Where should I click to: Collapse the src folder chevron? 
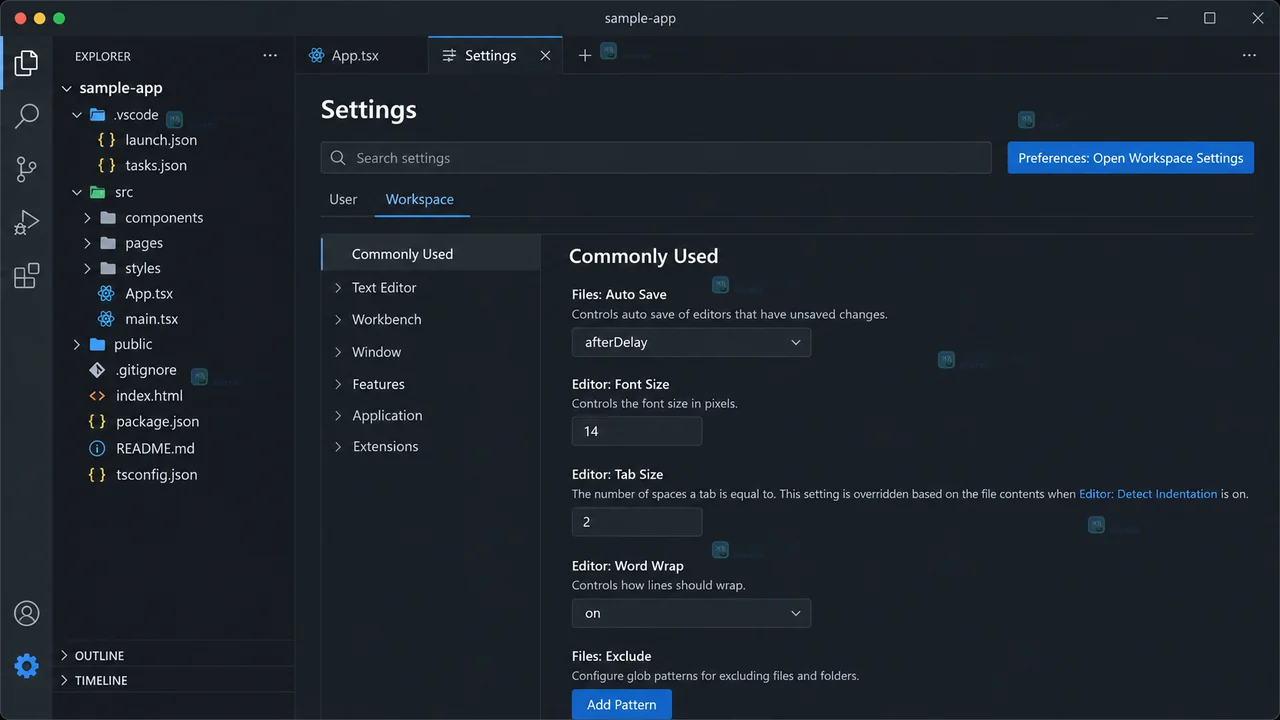point(77,192)
